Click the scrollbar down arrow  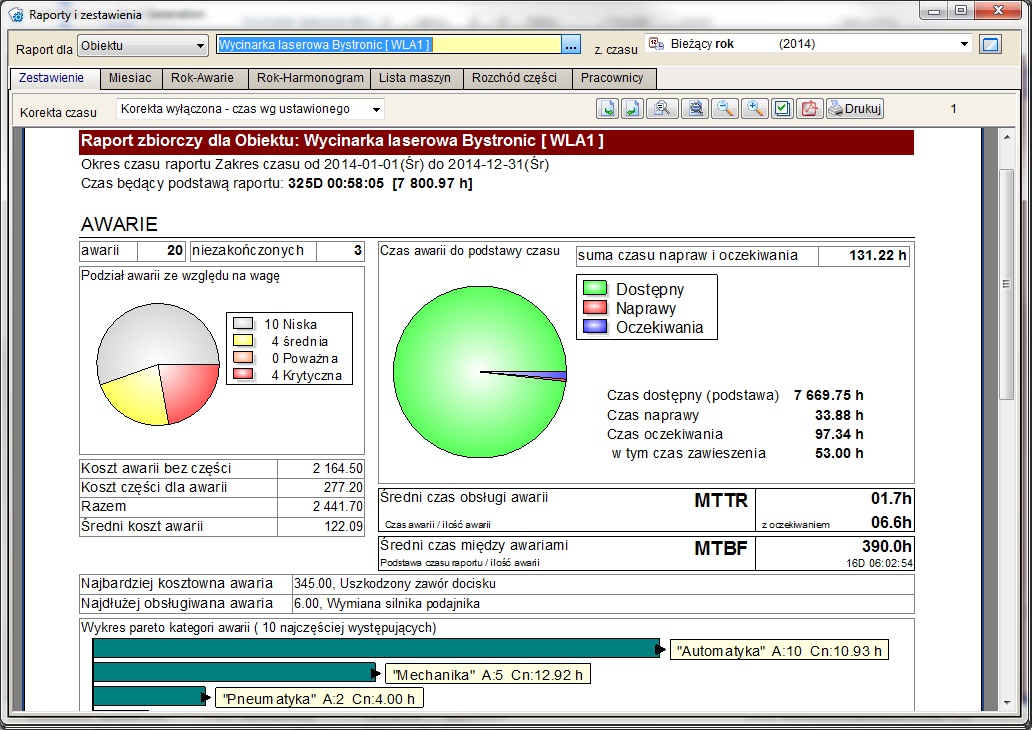[x=1006, y=703]
